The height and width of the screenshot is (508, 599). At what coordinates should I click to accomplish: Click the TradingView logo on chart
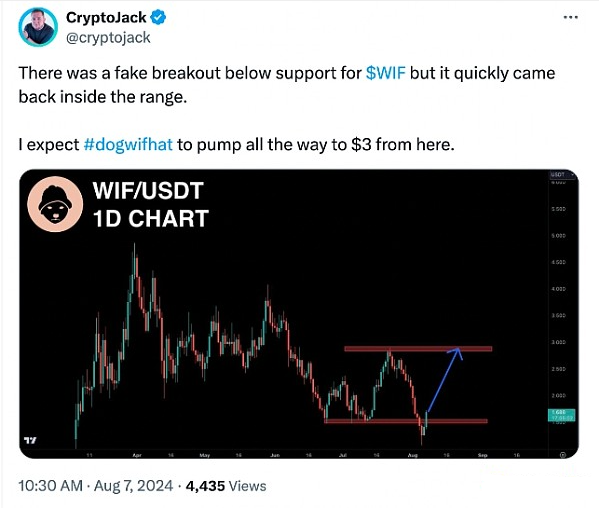click(30, 440)
